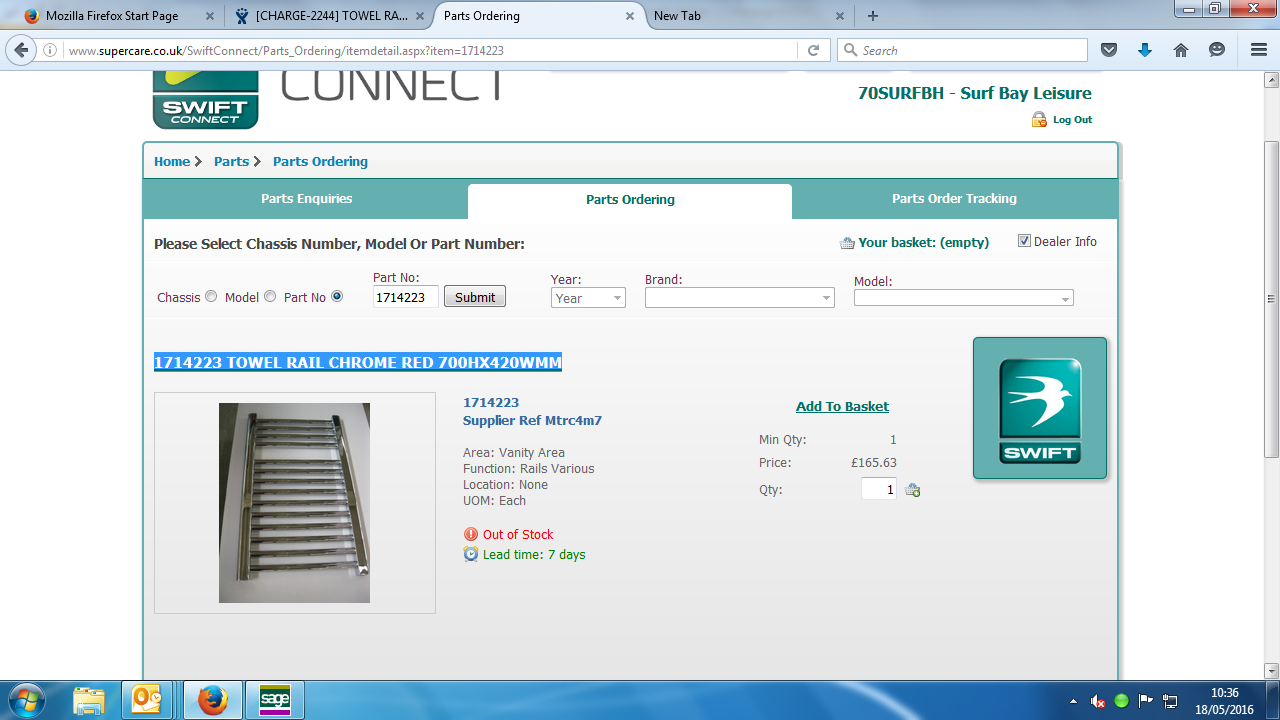Close the New Tab browser tab

[840, 16]
